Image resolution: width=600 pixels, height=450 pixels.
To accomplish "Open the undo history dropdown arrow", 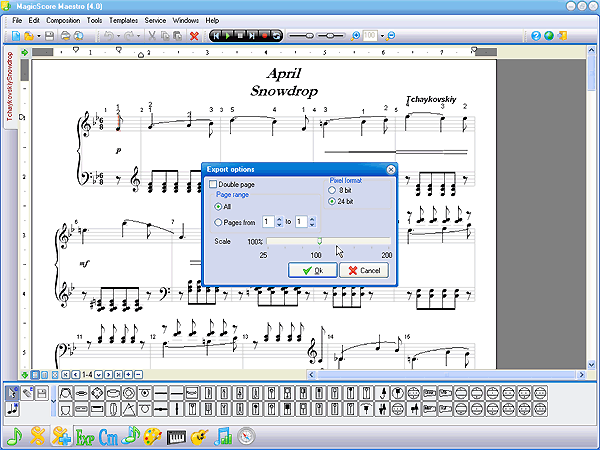I will click(118, 36).
